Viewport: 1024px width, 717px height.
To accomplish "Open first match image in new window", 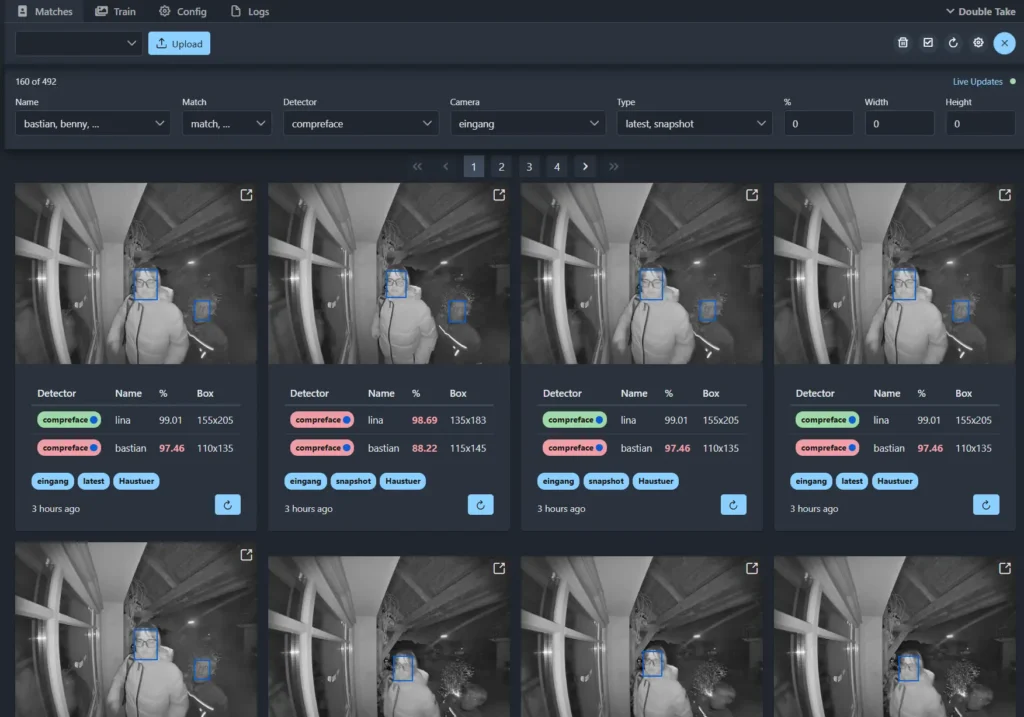I will pos(247,196).
